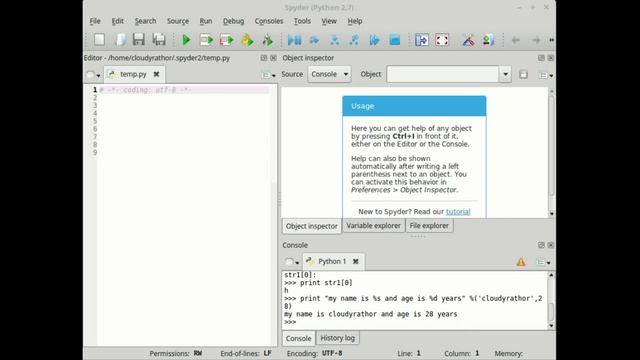Open the Help menu

click(x=355, y=21)
